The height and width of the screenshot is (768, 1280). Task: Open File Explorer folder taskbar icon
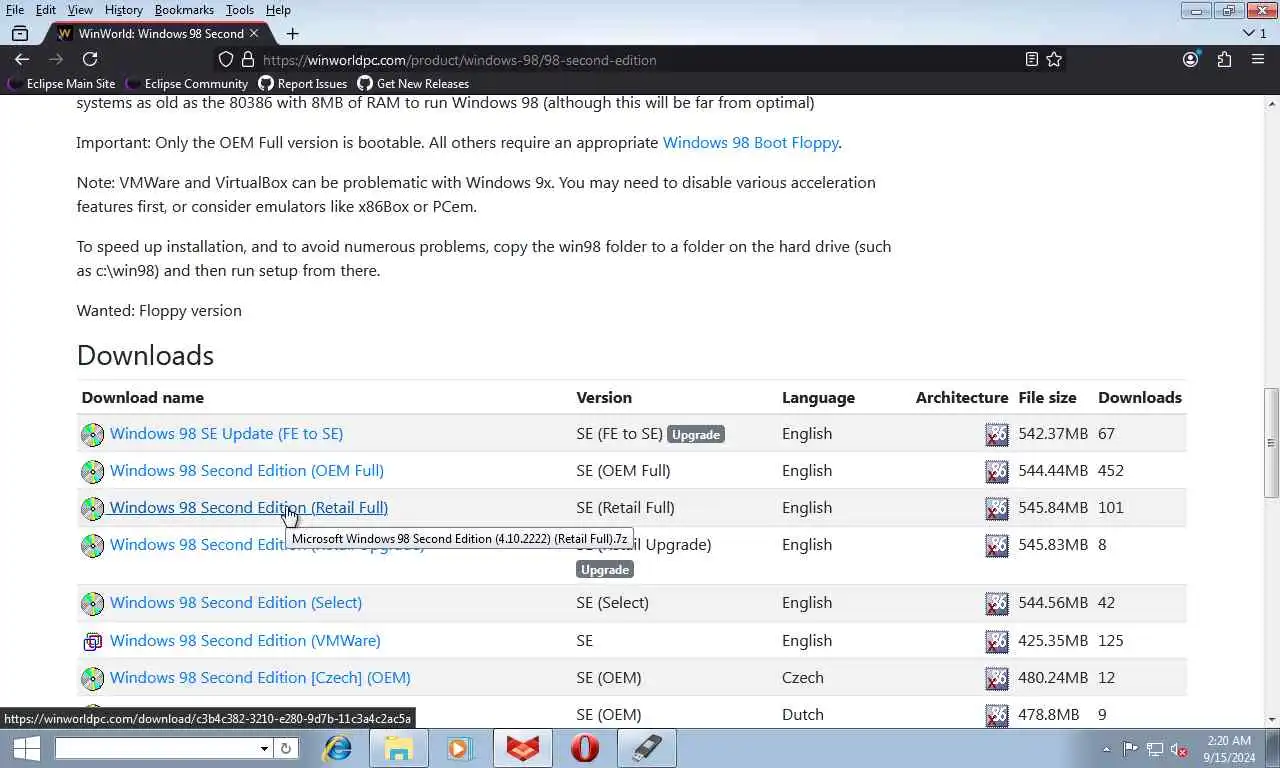[x=398, y=748]
